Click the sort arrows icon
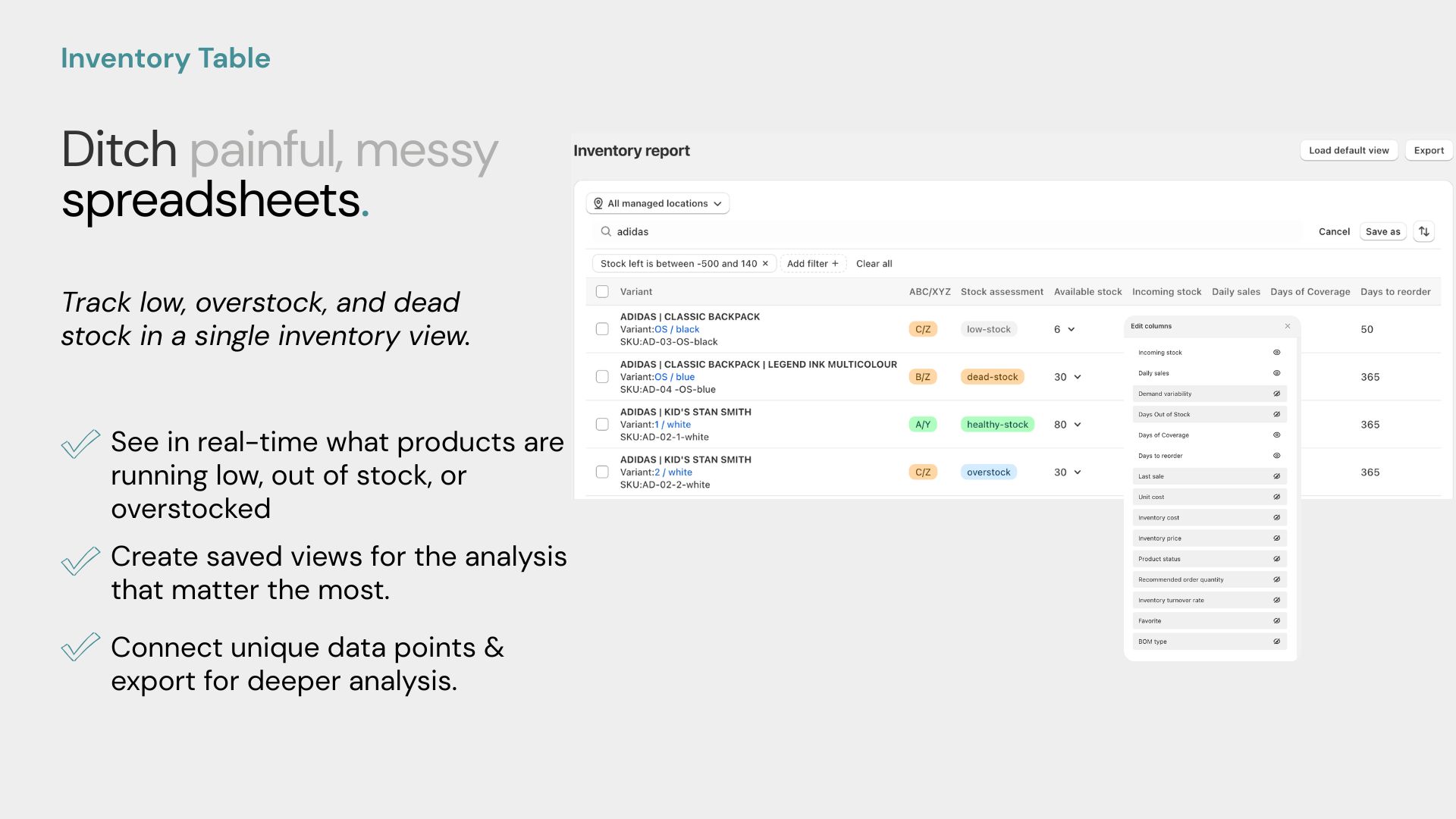The height and width of the screenshot is (819, 1456). coord(1423,231)
